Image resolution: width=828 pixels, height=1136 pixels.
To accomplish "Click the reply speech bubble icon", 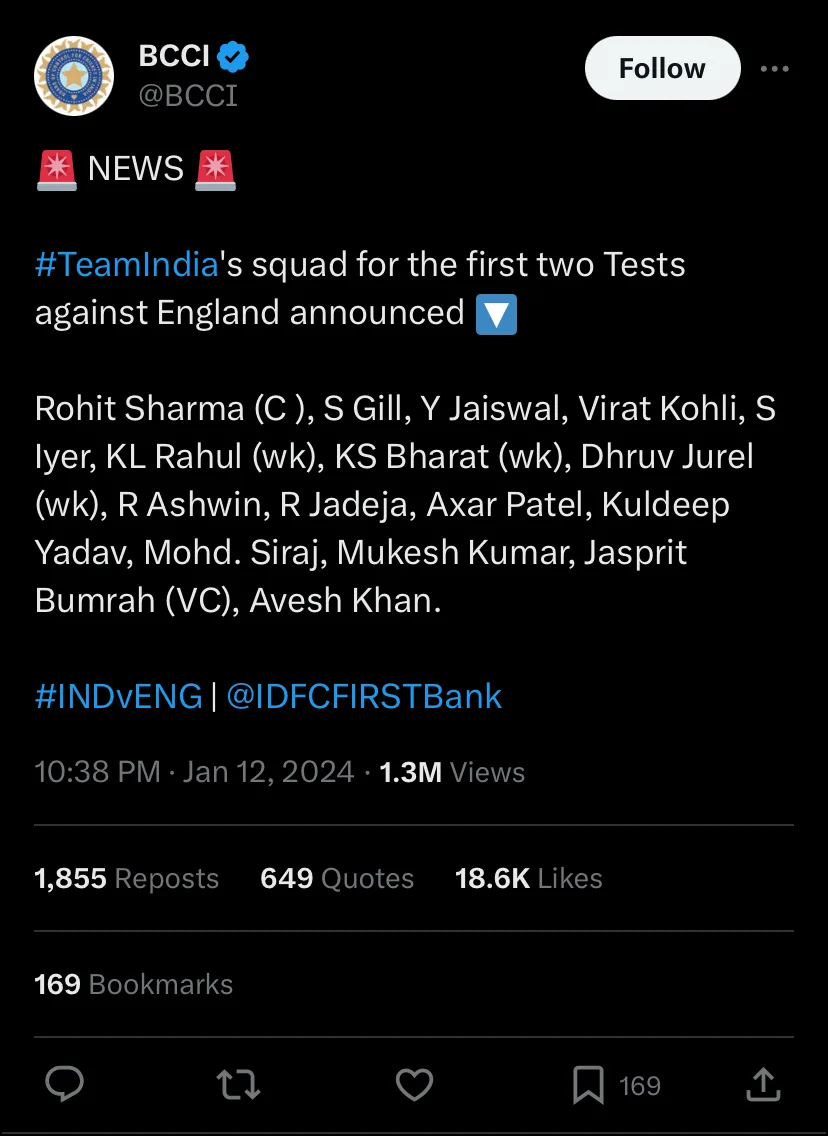I will pyautogui.click(x=64, y=1085).
